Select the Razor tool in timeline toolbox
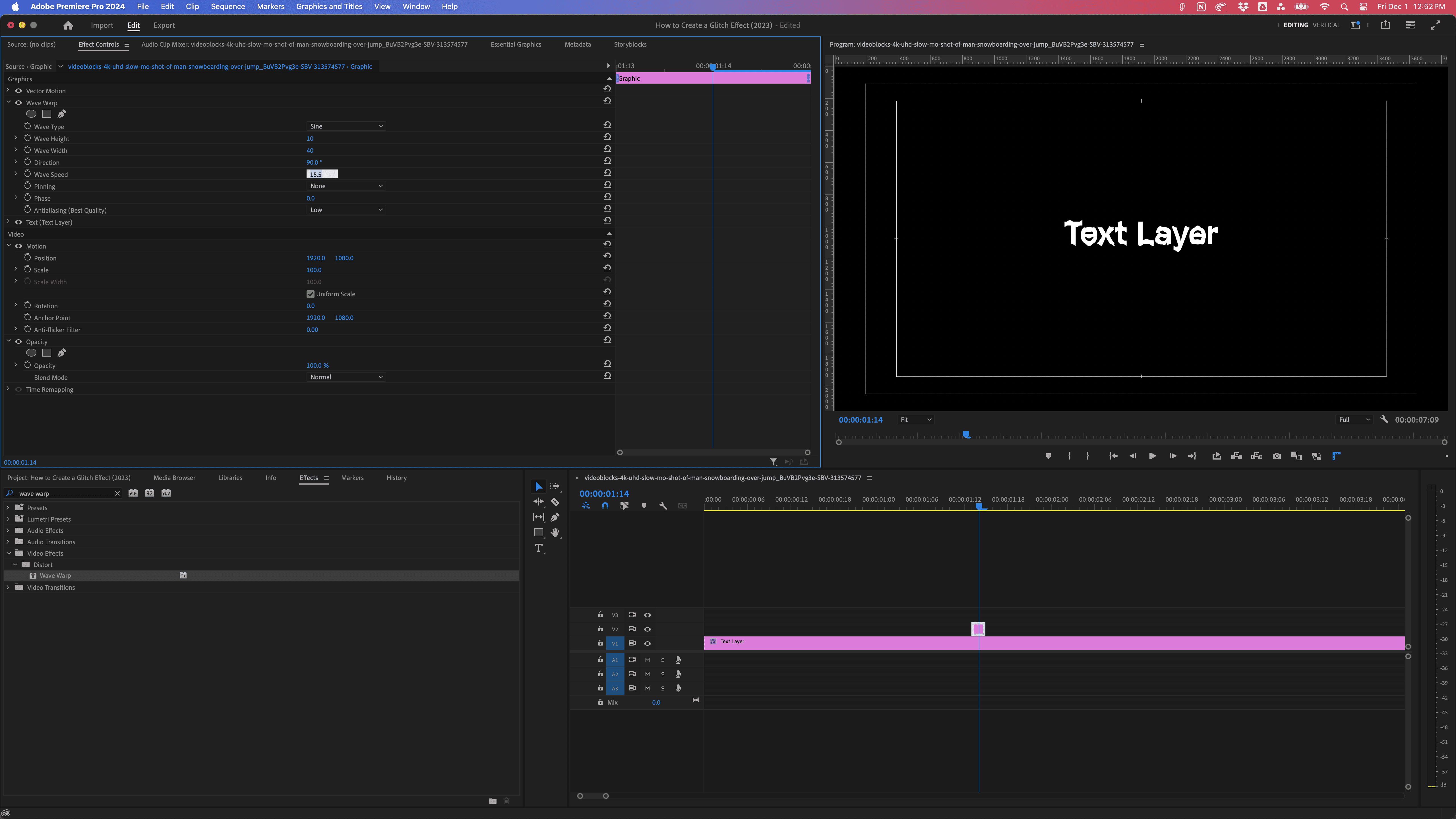 (x=555, y=502)
